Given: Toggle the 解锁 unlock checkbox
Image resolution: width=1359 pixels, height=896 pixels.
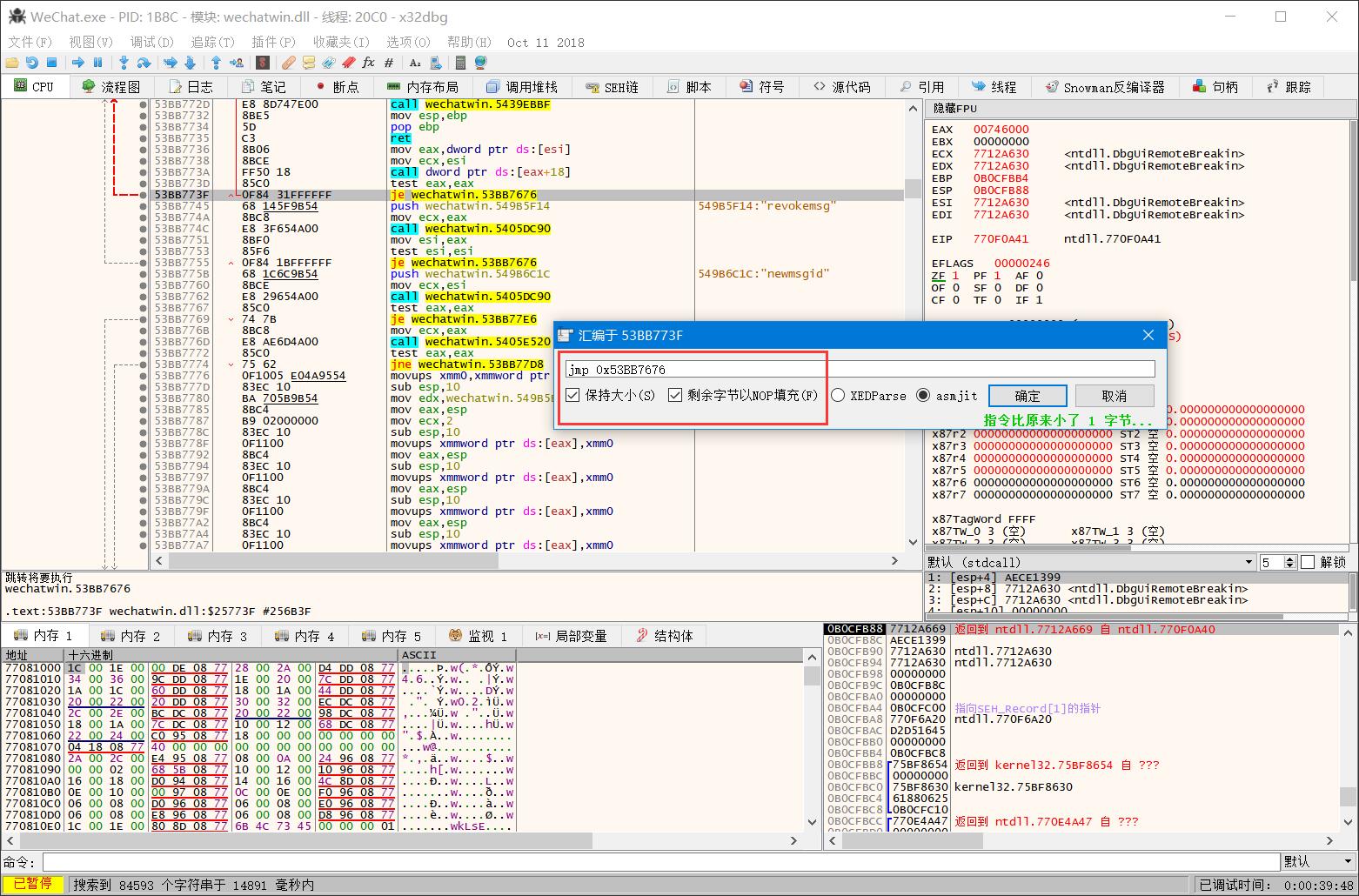Looking at the screenshot, I should pos(1308,562).
